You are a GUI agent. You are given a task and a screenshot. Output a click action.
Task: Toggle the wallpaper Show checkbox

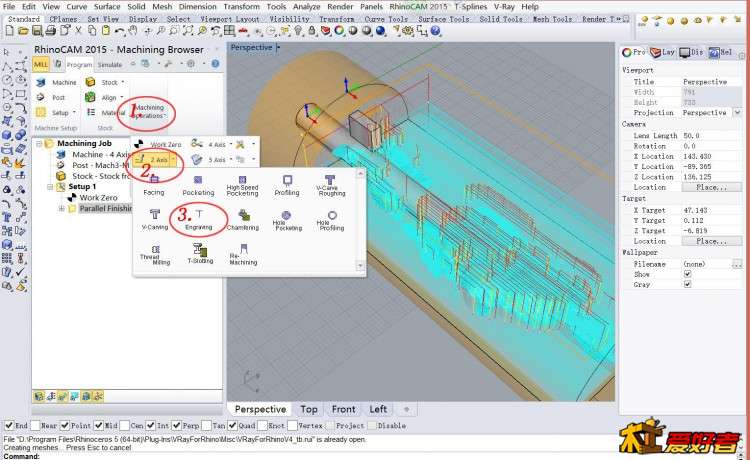[x=687, y=274]
